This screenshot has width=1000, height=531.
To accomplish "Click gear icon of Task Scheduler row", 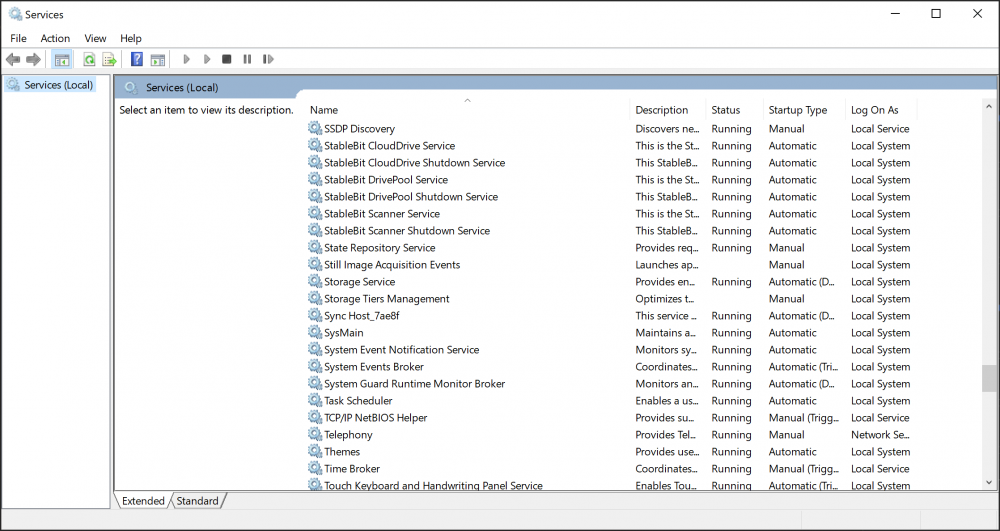I will (x=315, y=400).
